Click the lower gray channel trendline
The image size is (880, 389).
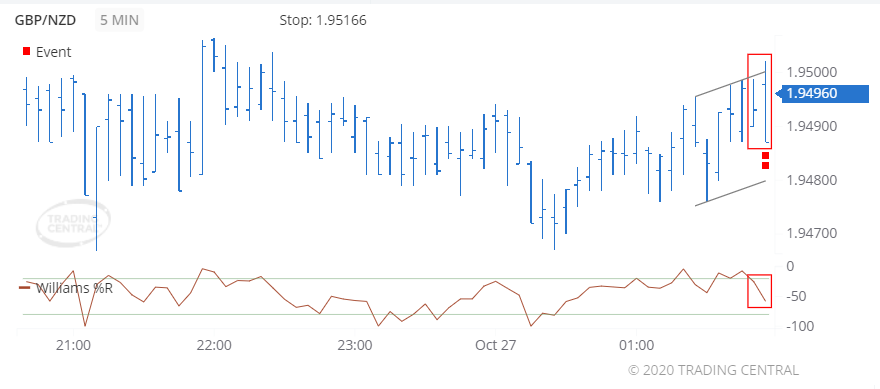pos(730,193)
